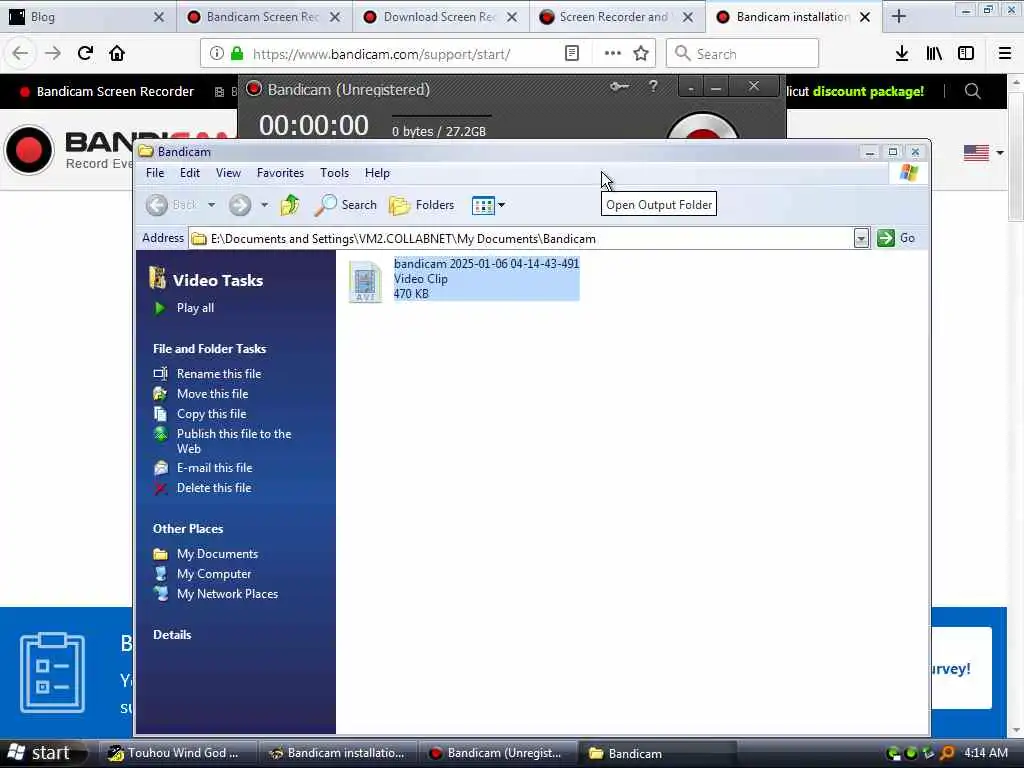
Task: Open browser downloads arrow icon
Action: pos(902,54)
